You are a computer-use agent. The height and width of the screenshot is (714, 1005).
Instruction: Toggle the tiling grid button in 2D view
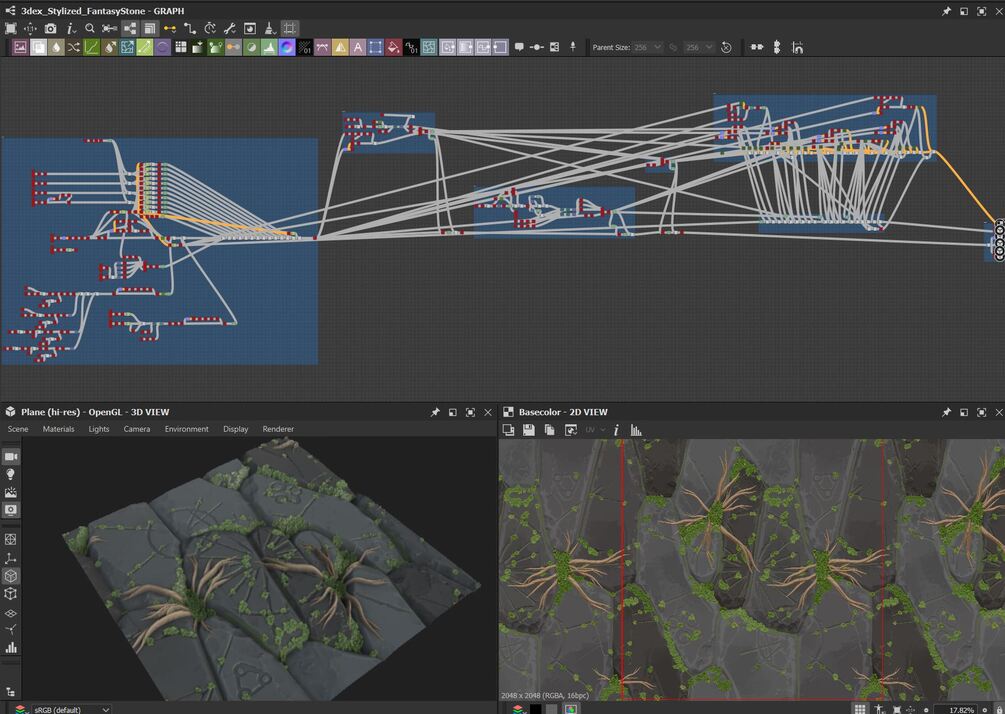pos(859,709)
